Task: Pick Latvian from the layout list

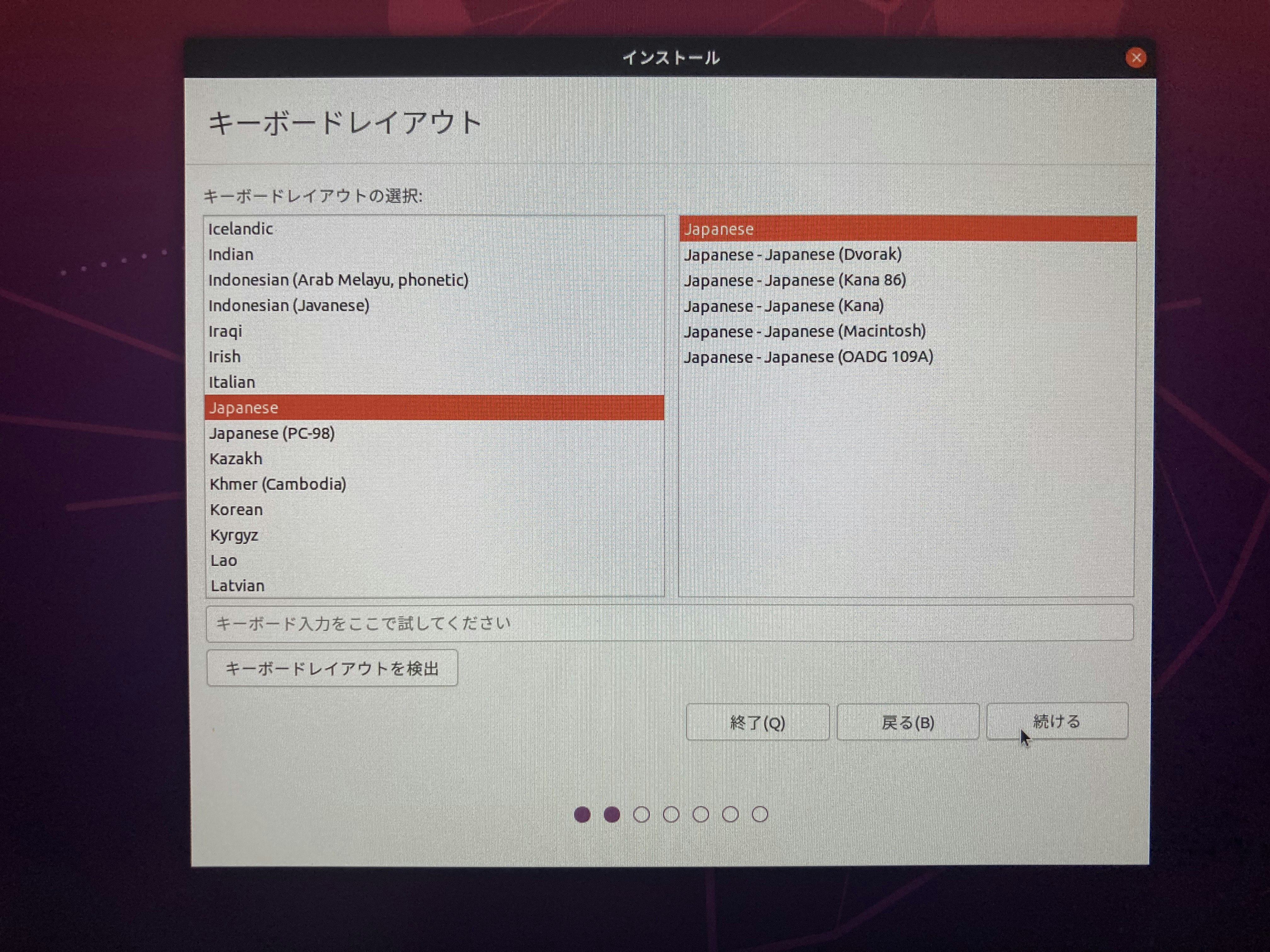Action: coord(238,586)
